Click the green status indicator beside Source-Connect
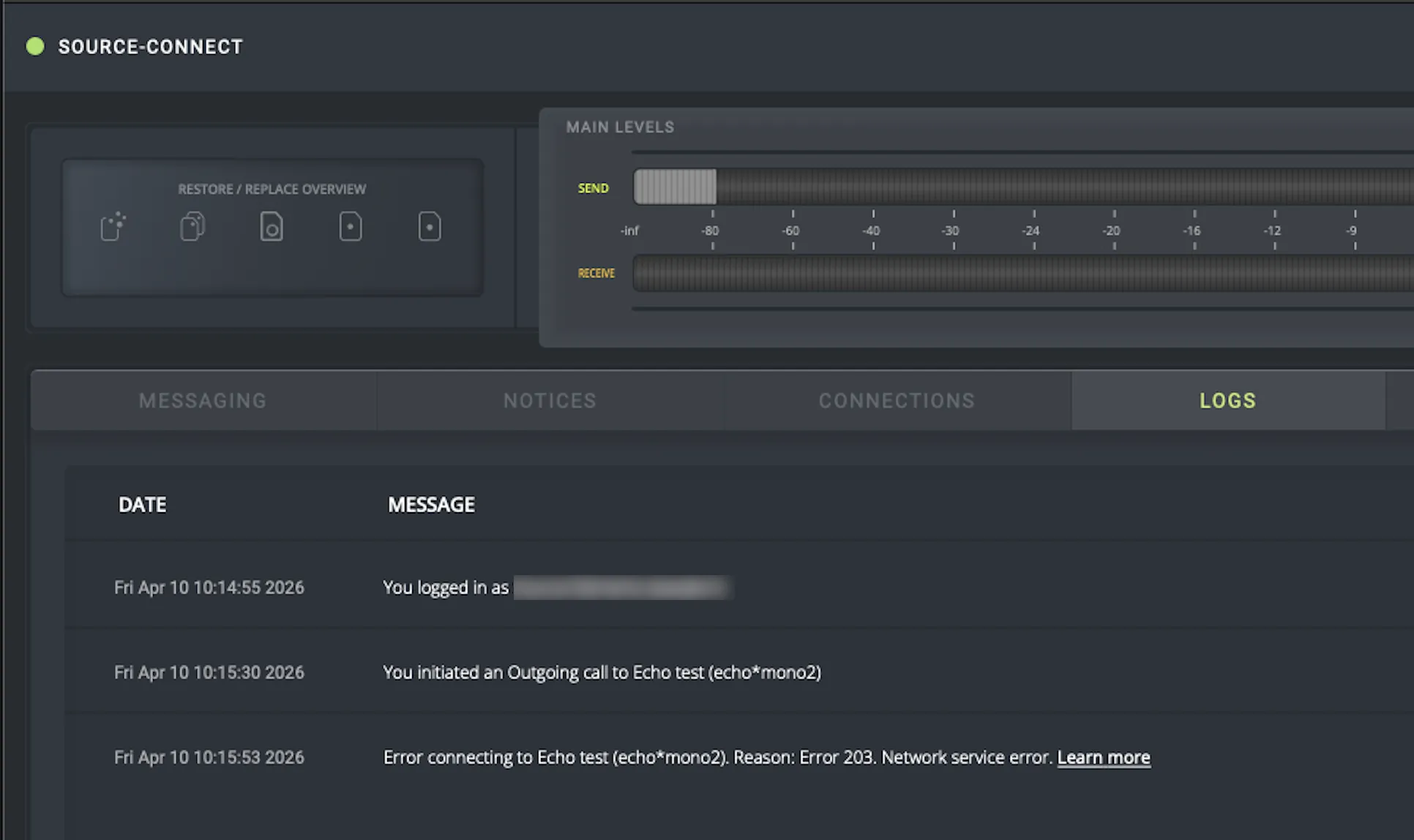The width and height of the screenshot is (1414, 840). pos(35,46)
